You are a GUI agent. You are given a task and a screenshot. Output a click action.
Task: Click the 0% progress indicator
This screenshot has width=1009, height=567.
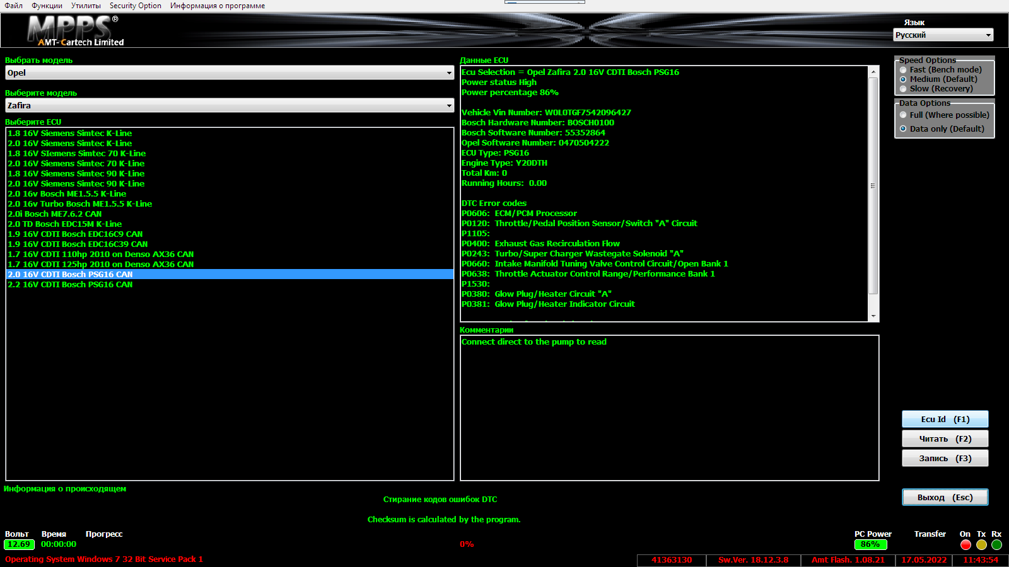(467, 544)
